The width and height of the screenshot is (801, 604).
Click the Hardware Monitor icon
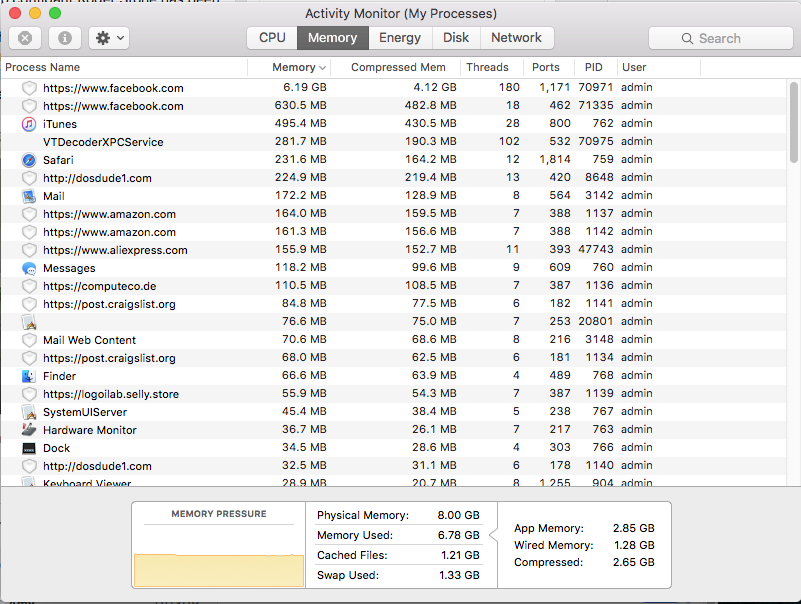29,430
